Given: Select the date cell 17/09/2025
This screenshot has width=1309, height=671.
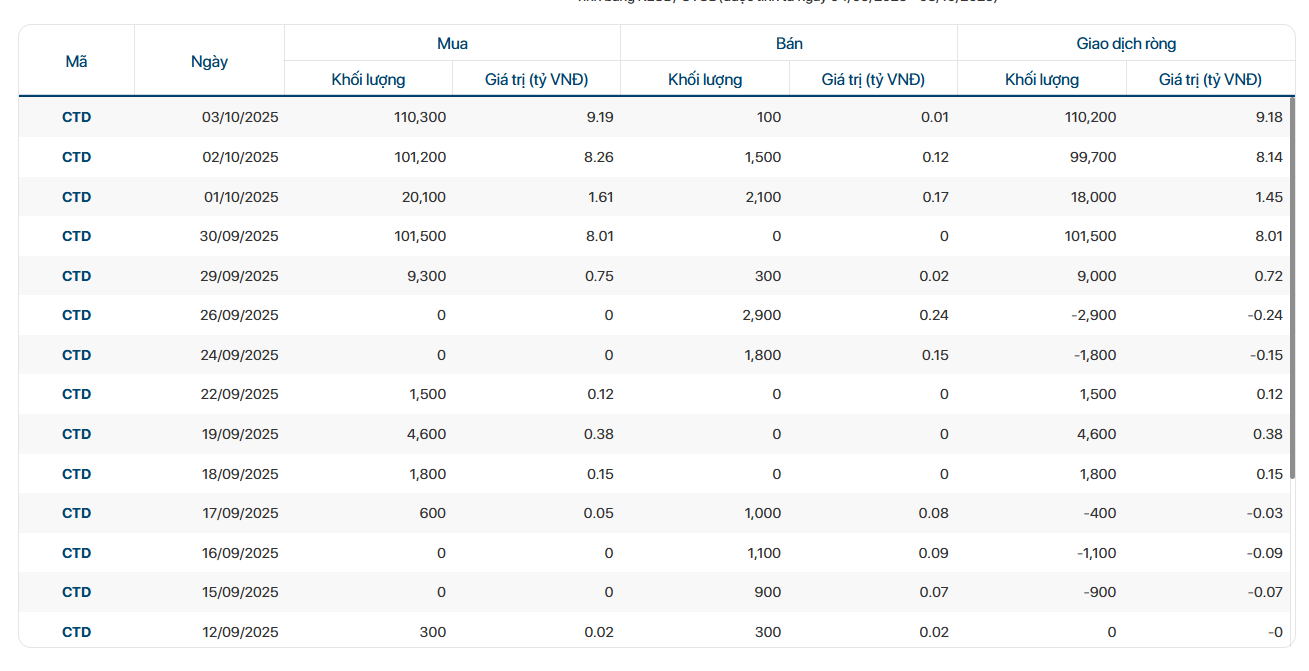Looking at the screenshot, I should (x=240, y=513).
